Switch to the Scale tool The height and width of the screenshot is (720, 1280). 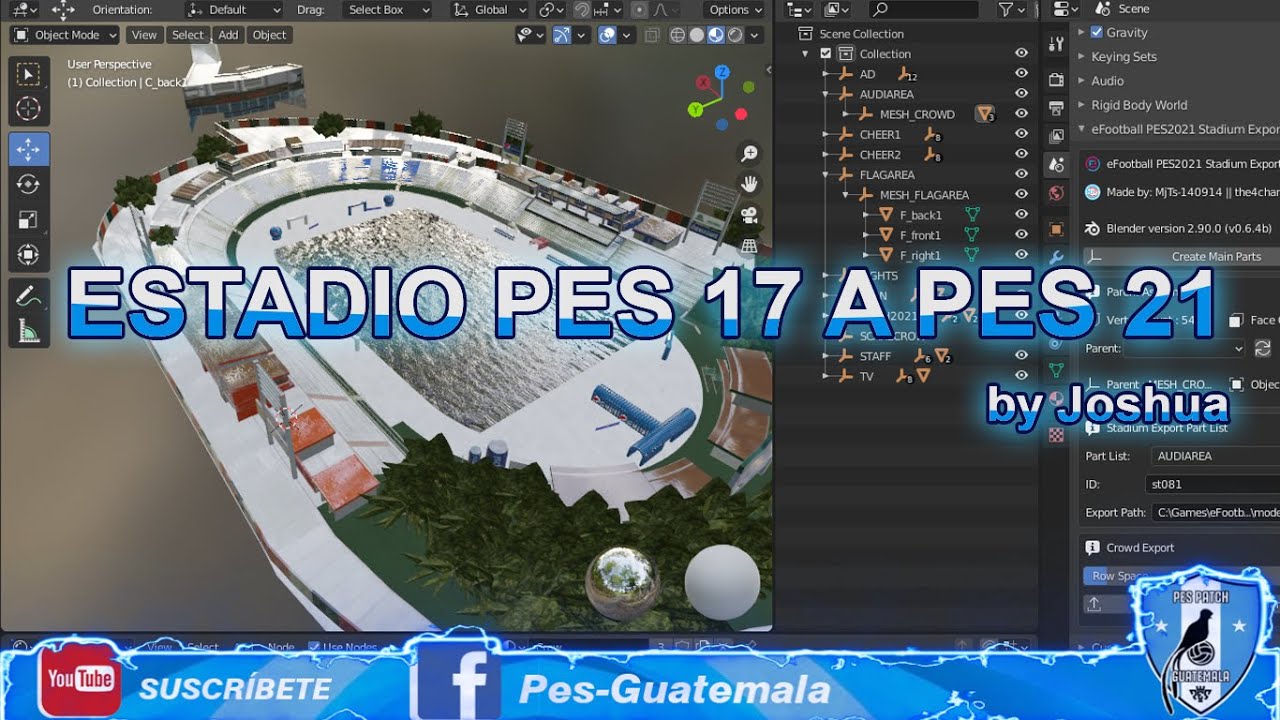pos(29,219)
